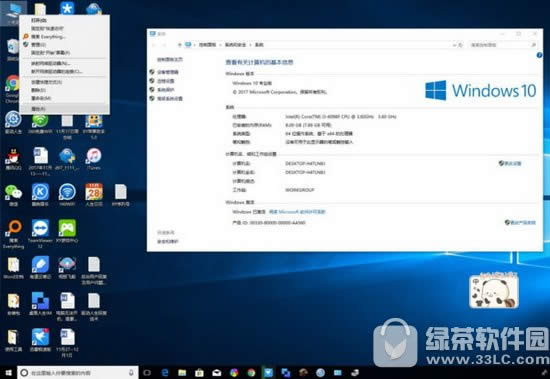Choose 搜索 Everything in the context menu
This screenshot has width=550, height=379.
click(x=48, y=36)
